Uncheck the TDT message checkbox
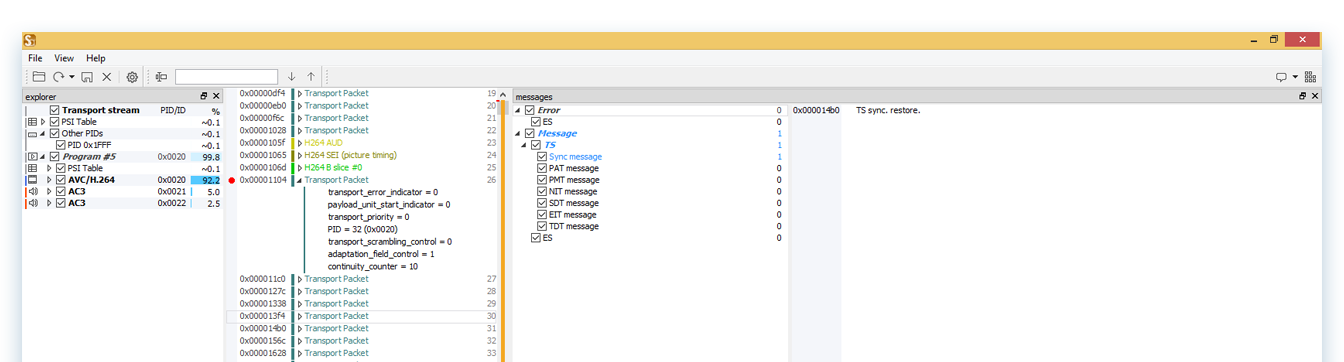This screenshot has width=1344, height=362. [x=542, y=226]
